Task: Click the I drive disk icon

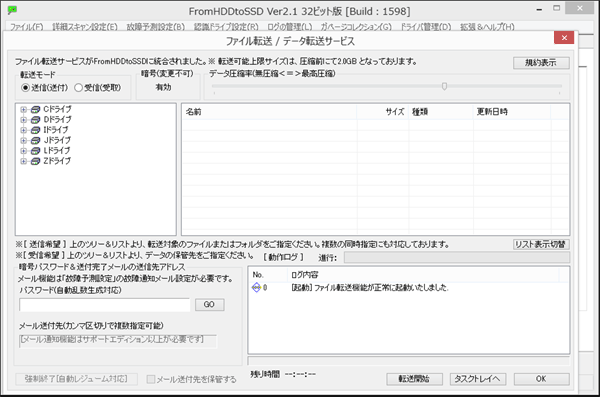Action: coord(35,130)
